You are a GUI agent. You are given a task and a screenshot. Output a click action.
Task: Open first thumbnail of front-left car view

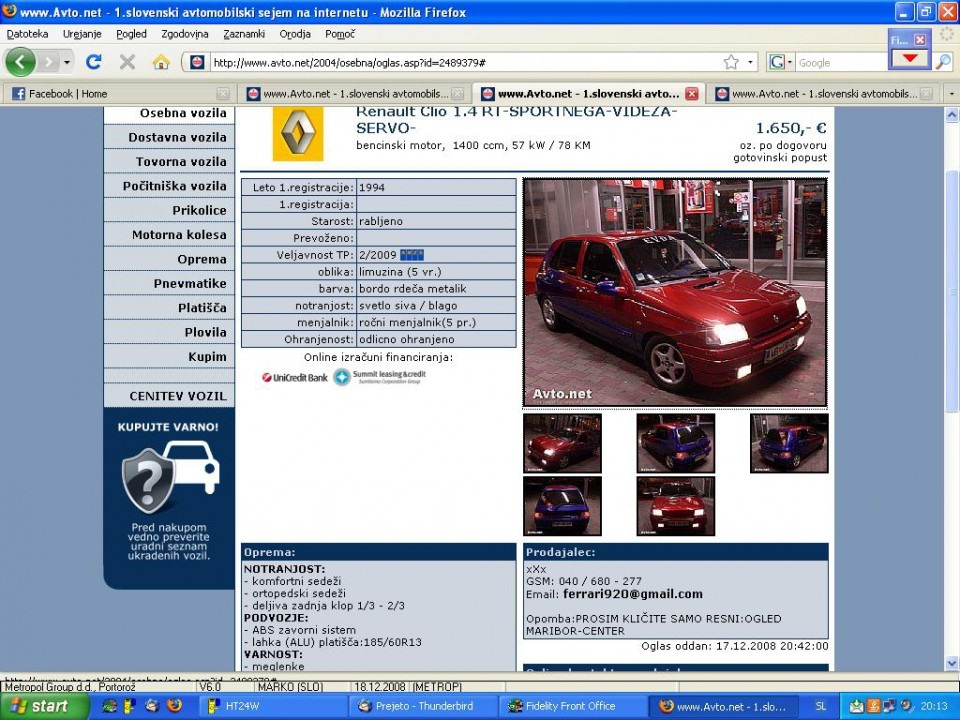[563, 443]
